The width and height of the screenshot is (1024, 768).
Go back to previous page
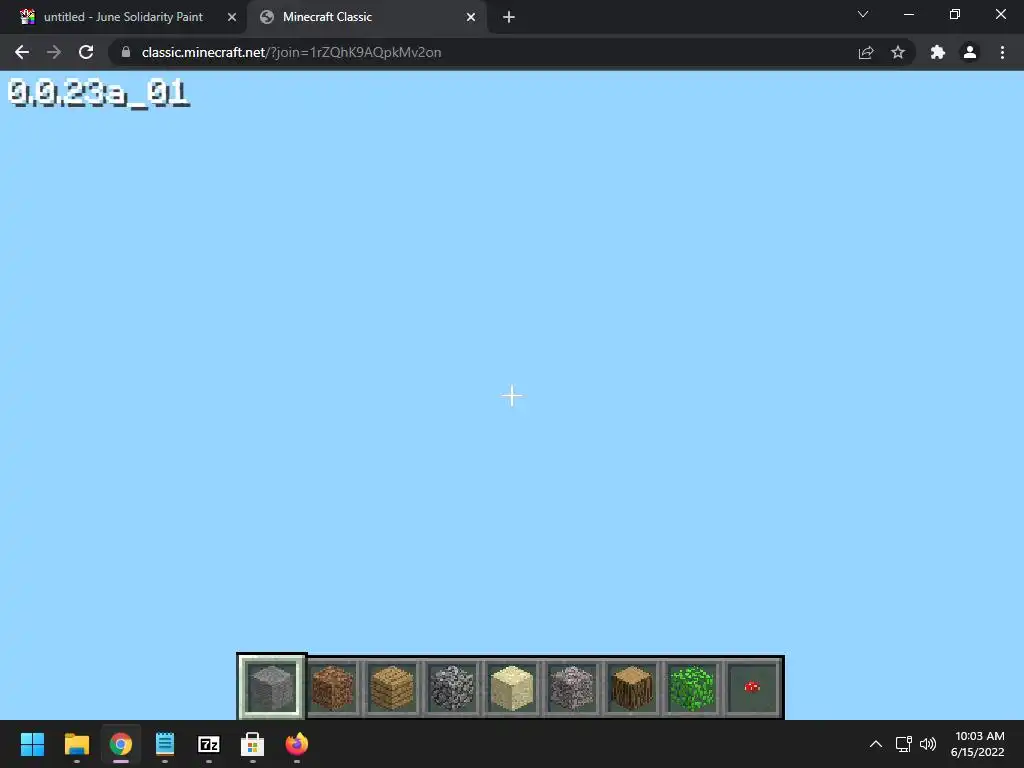pyautogui.click(x=22, y=52)
